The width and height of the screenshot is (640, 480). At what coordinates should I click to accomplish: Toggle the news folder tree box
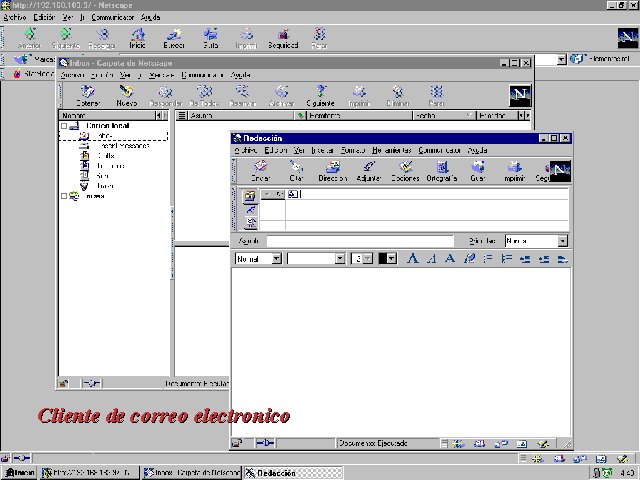tap(65, 196)
